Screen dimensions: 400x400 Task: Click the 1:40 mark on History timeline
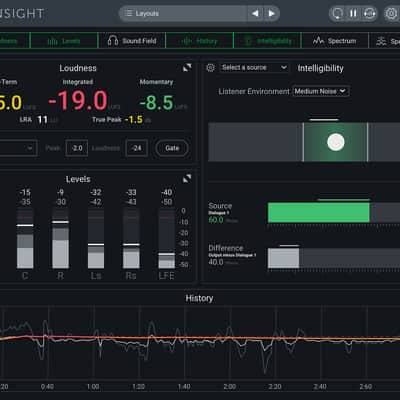[184, 387]
